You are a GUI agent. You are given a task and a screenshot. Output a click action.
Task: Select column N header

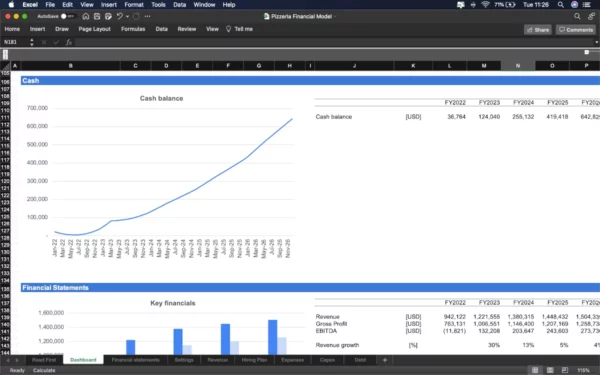518,66
